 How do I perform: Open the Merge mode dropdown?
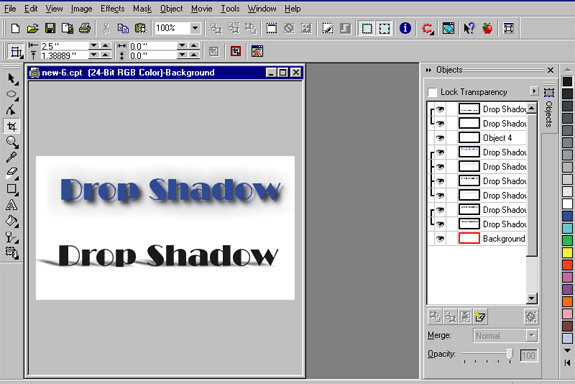coord(531,335)
